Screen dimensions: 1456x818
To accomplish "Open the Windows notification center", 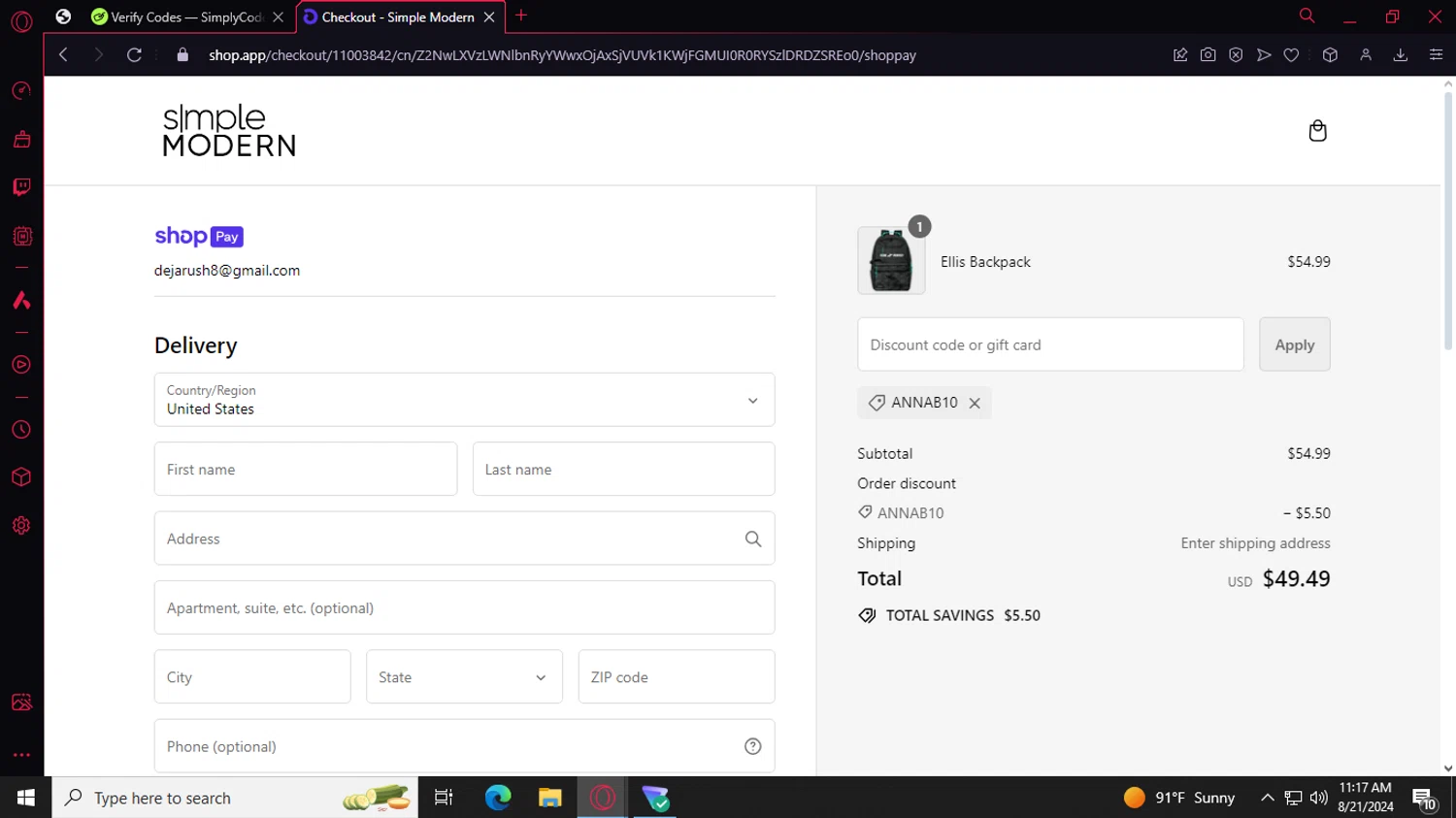I will (x=1424, y=799).
